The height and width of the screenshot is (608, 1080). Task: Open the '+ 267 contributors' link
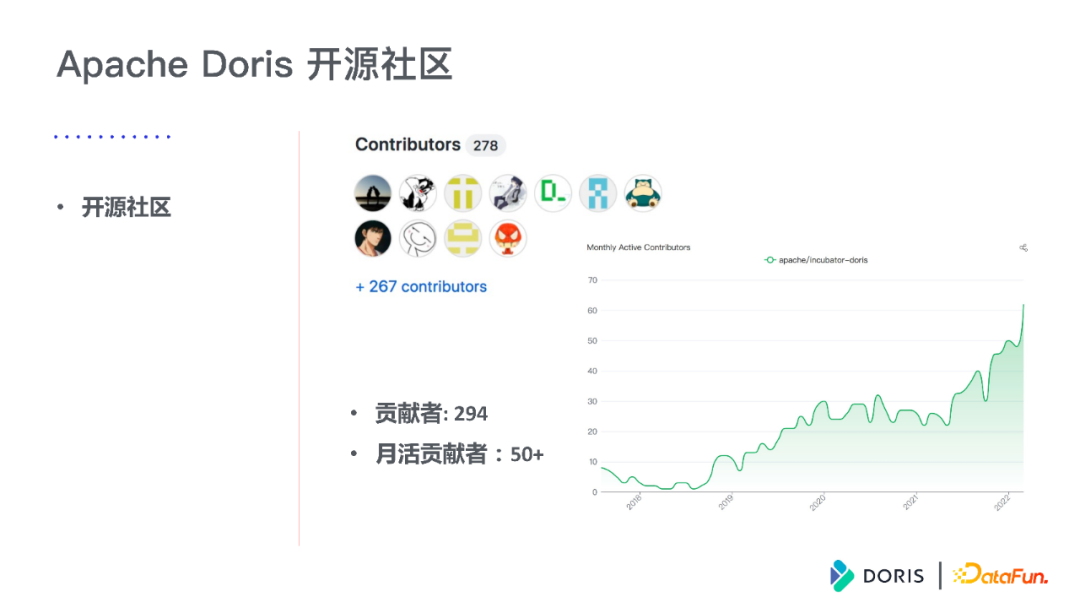pos(420,286)
